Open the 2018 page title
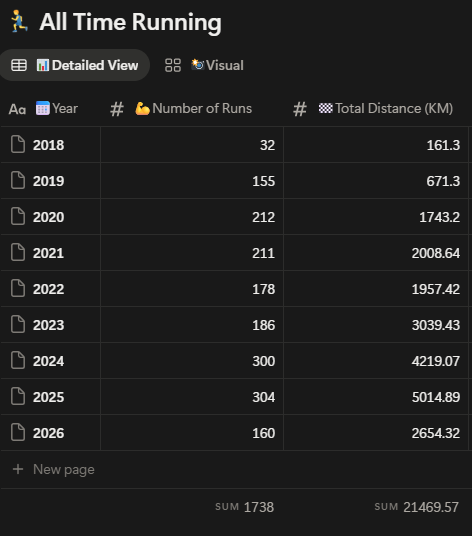This screenshot has height=536, width=472. [49, 145]
